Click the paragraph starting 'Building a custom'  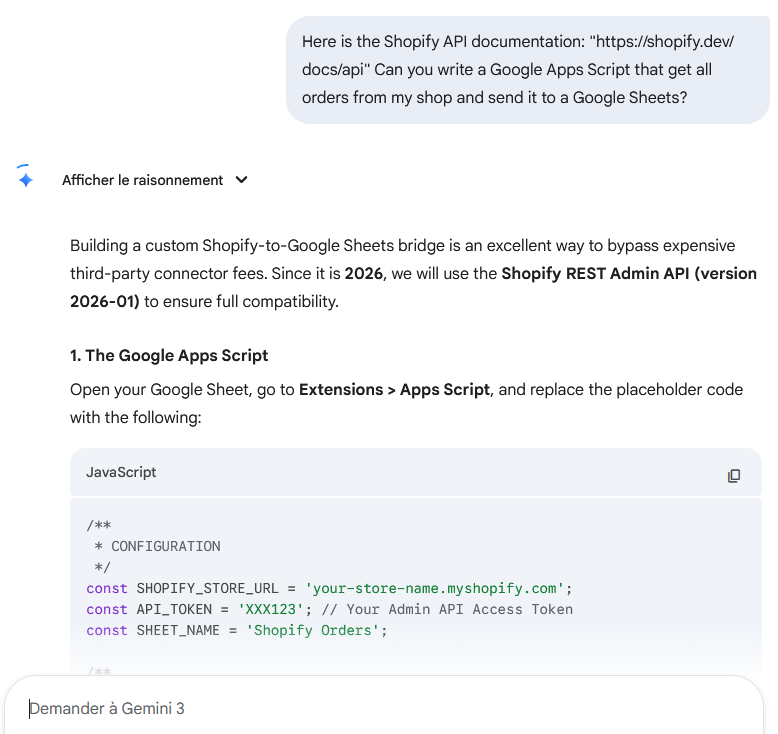413,273
